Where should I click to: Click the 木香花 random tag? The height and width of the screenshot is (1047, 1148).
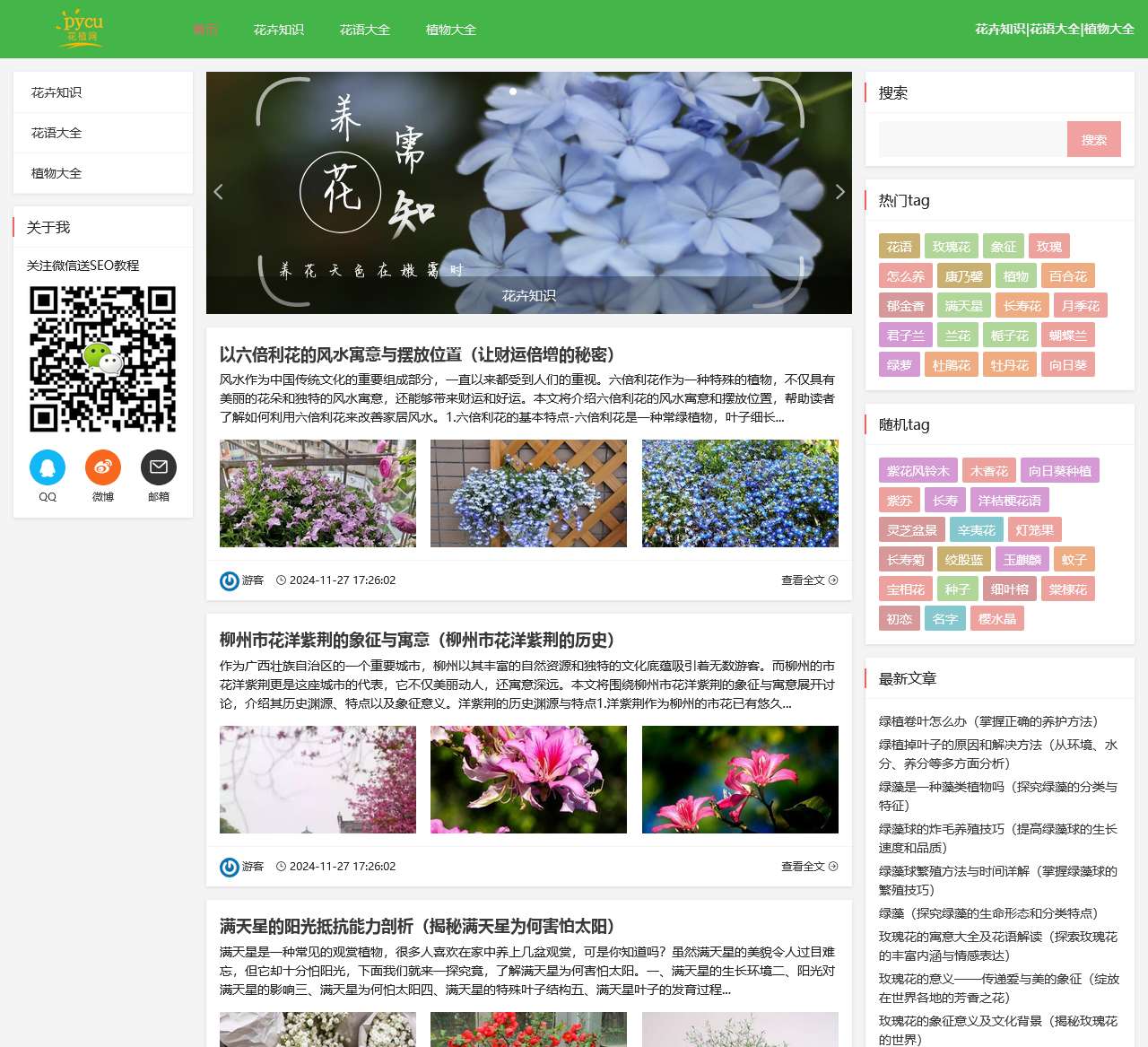[989, 471]
